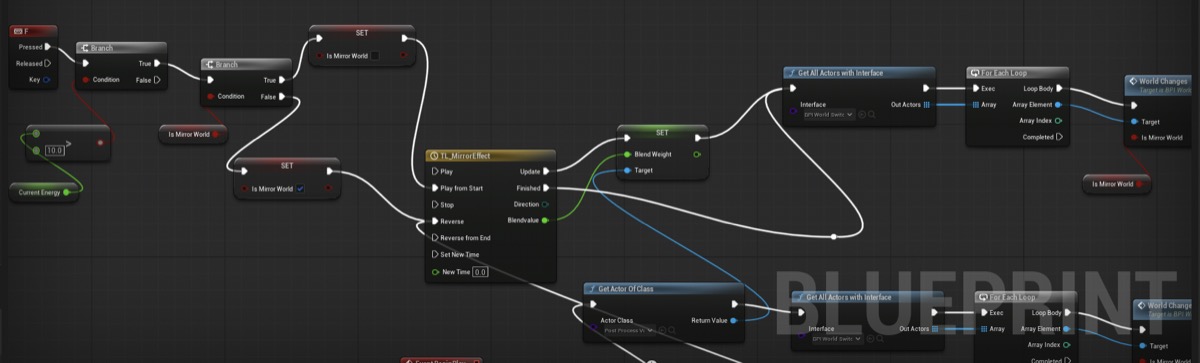This screenshot has height=363, width=1200.
Task: Click the output pin of the Current Energy variable node
Action: (67, 192)
